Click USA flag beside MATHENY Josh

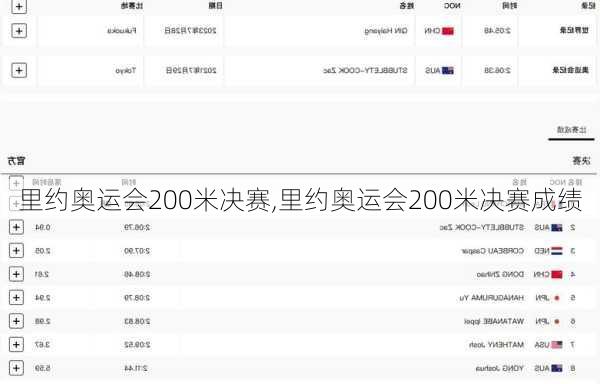point(557,345)
